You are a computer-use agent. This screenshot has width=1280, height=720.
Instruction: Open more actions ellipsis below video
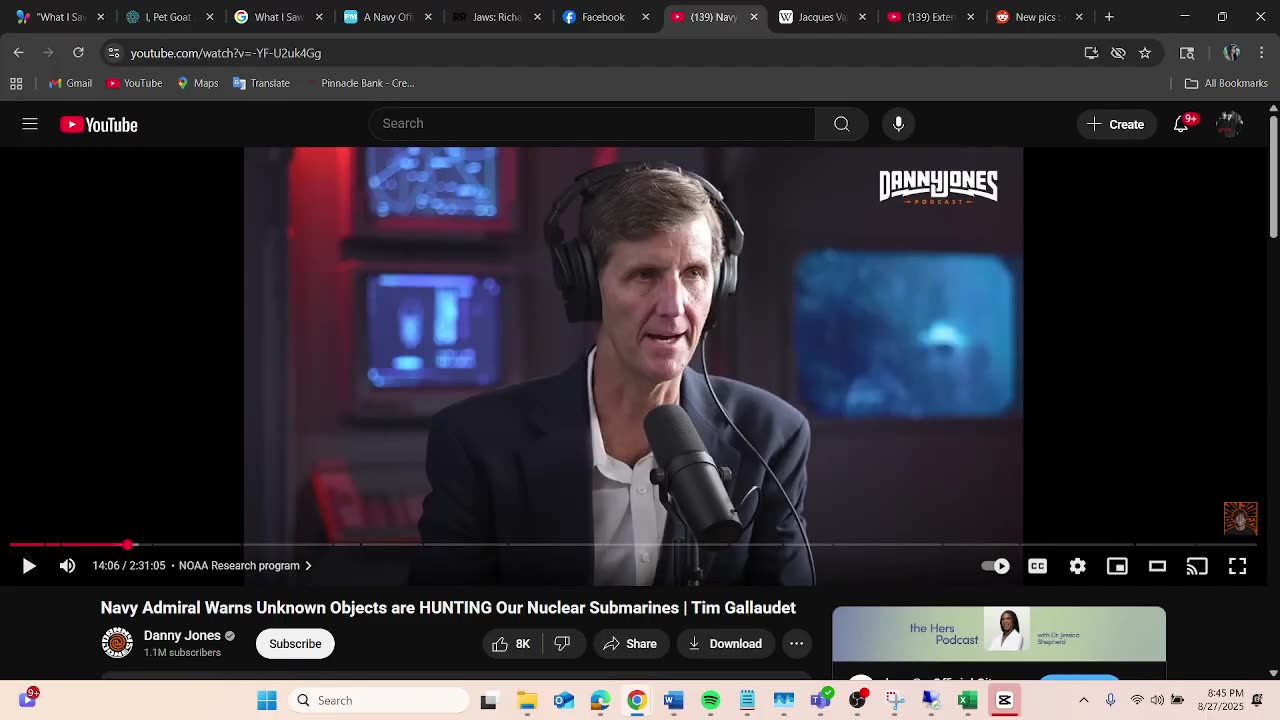click(x=796, y=644)
